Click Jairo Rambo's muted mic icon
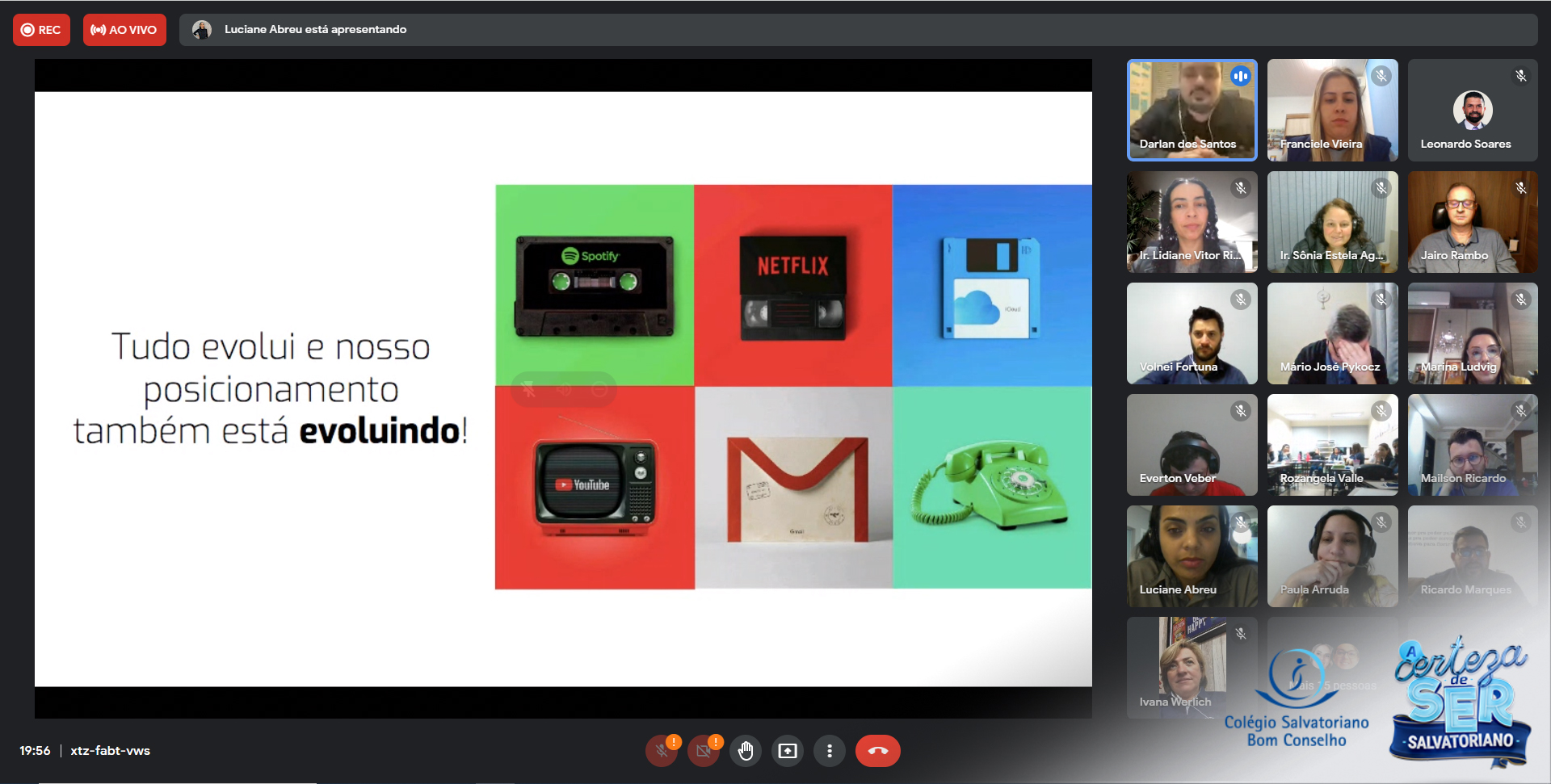Screen dimensions: 1551x784 pyautogui.click(x=1521, y=188)
